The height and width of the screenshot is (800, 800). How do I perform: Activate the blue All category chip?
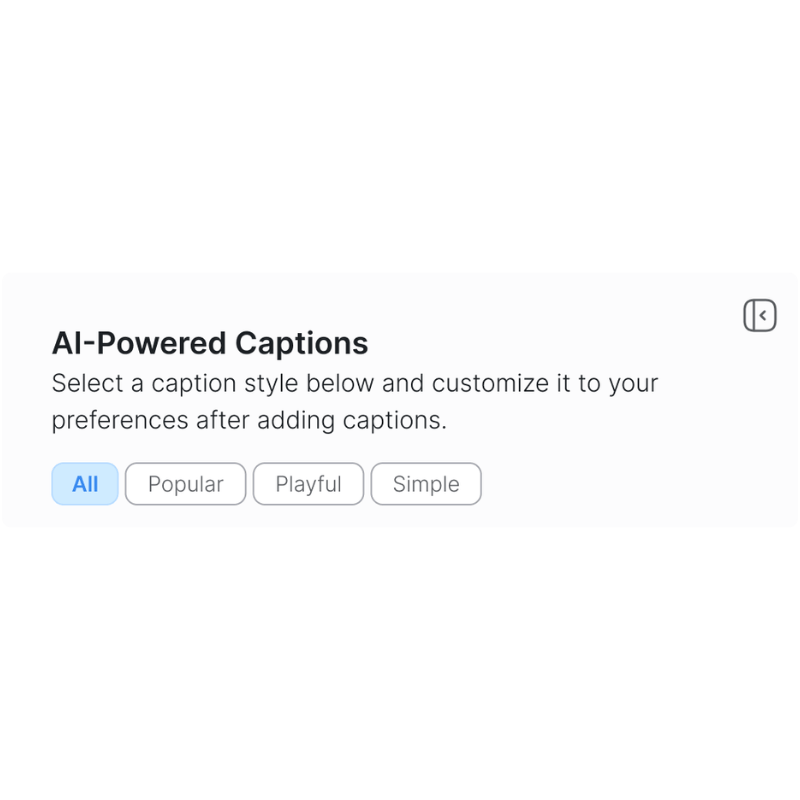coord(85,484)
